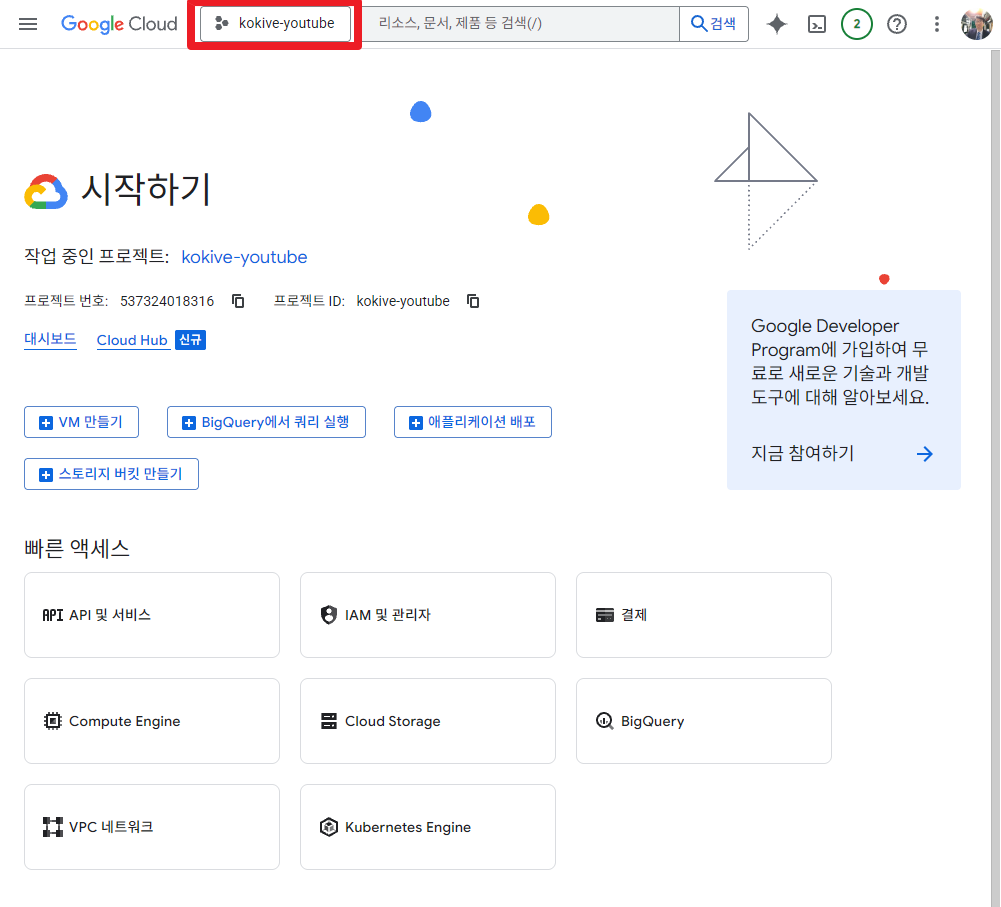This screenshot has width=1001, height=907.
Task: Expand the kokive-youtube project selector
Action: tap(273, 23)
